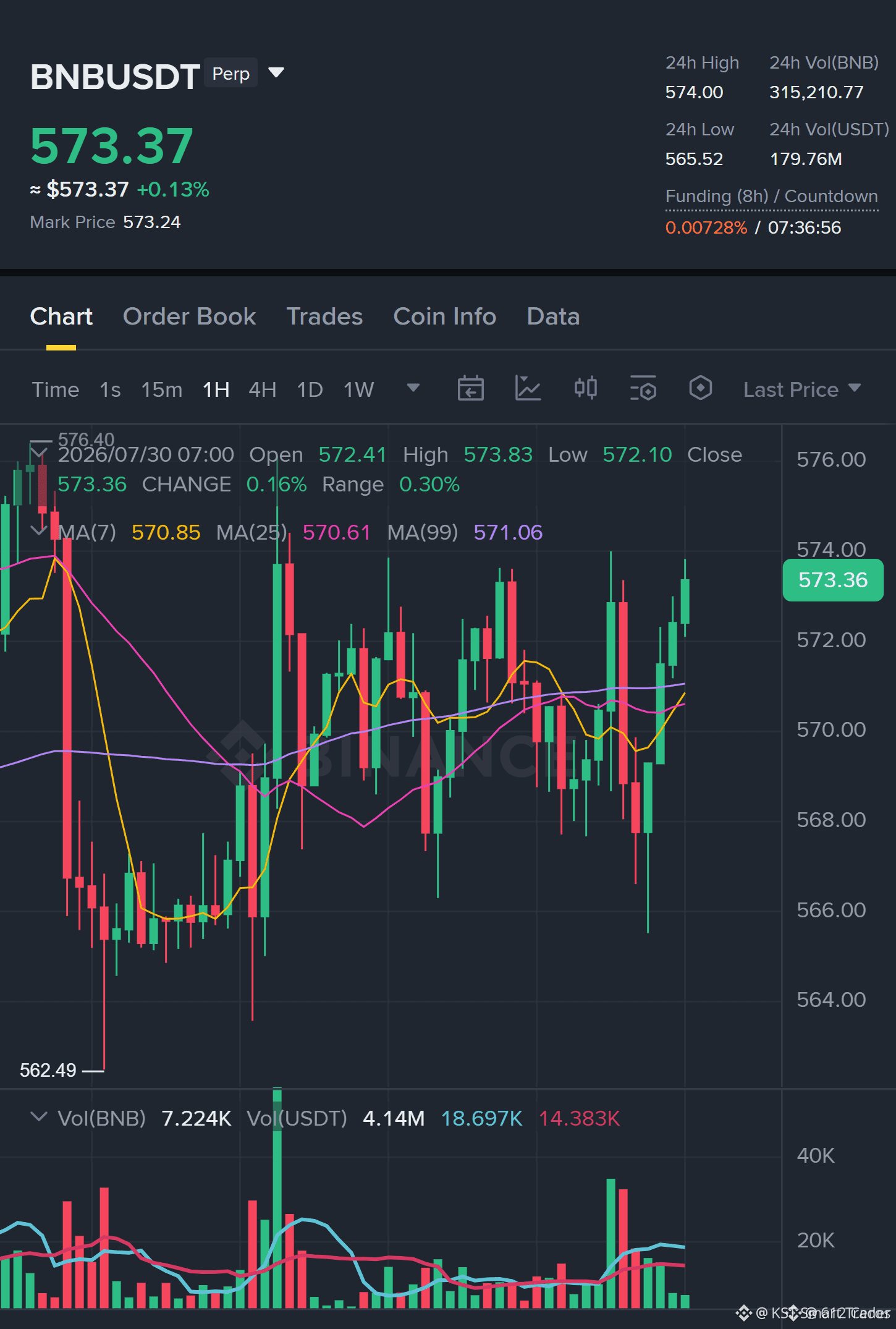Click the funding rate 0.00728%
The width and height of the screenshot is (896, 1329).
tap(706, 227)
